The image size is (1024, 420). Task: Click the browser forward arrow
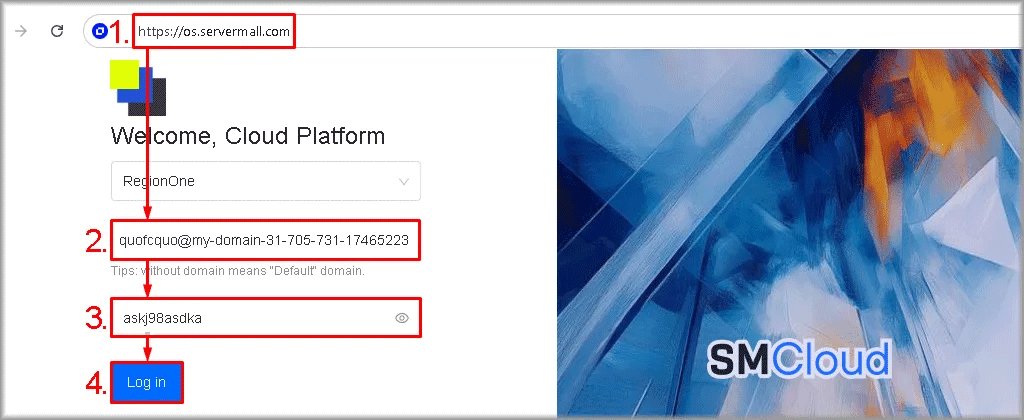click(x=20, y=31)
